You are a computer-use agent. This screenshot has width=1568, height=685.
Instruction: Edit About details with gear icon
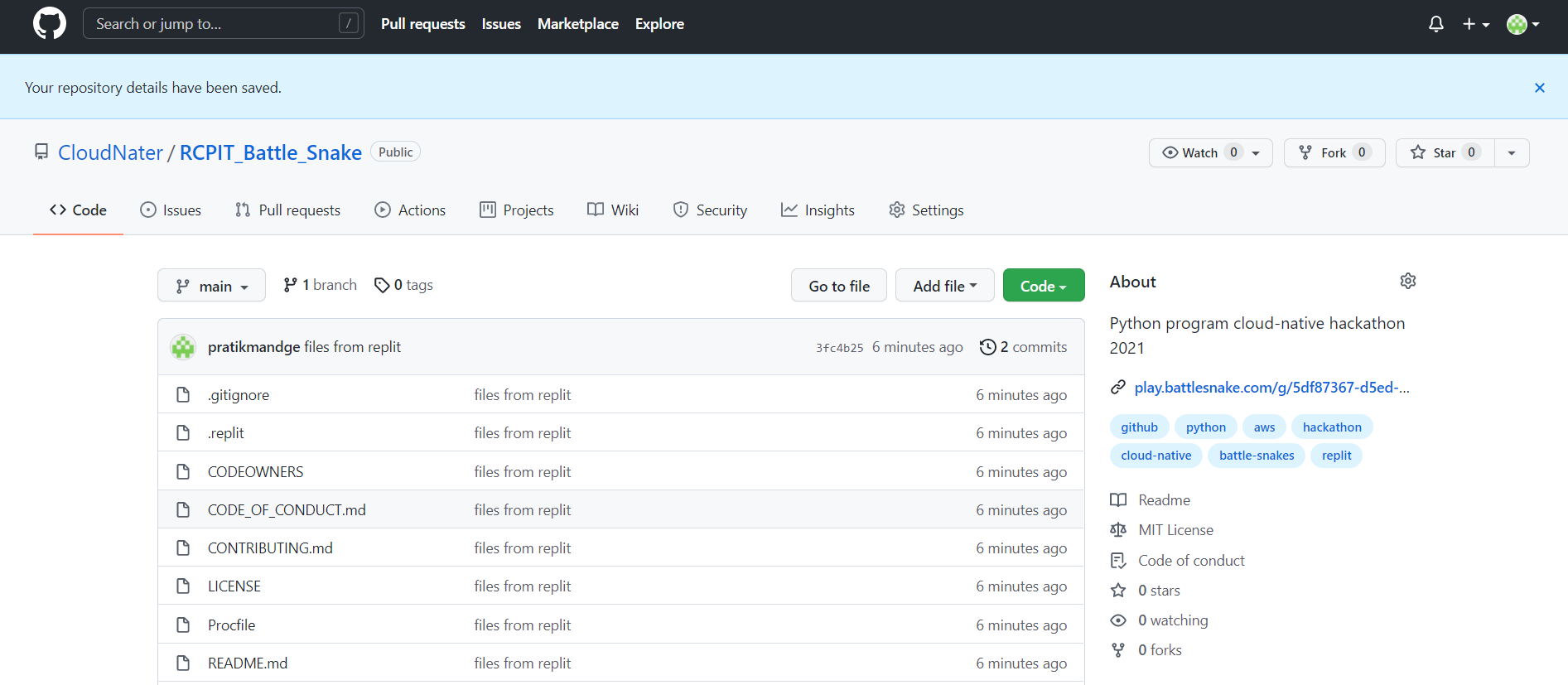tap(1408, 282)
